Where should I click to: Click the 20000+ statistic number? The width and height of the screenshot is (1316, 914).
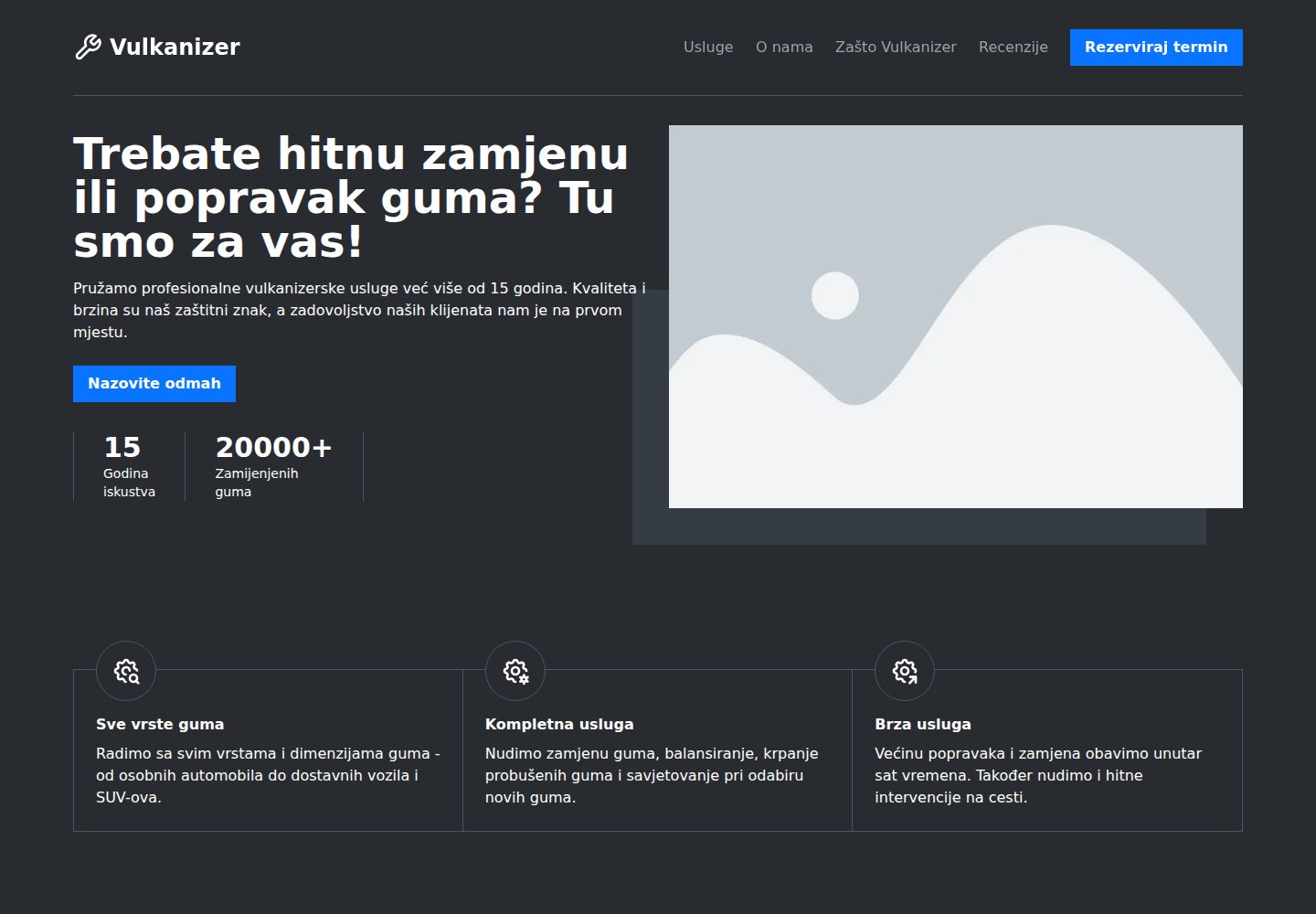(x=273, y=447)
